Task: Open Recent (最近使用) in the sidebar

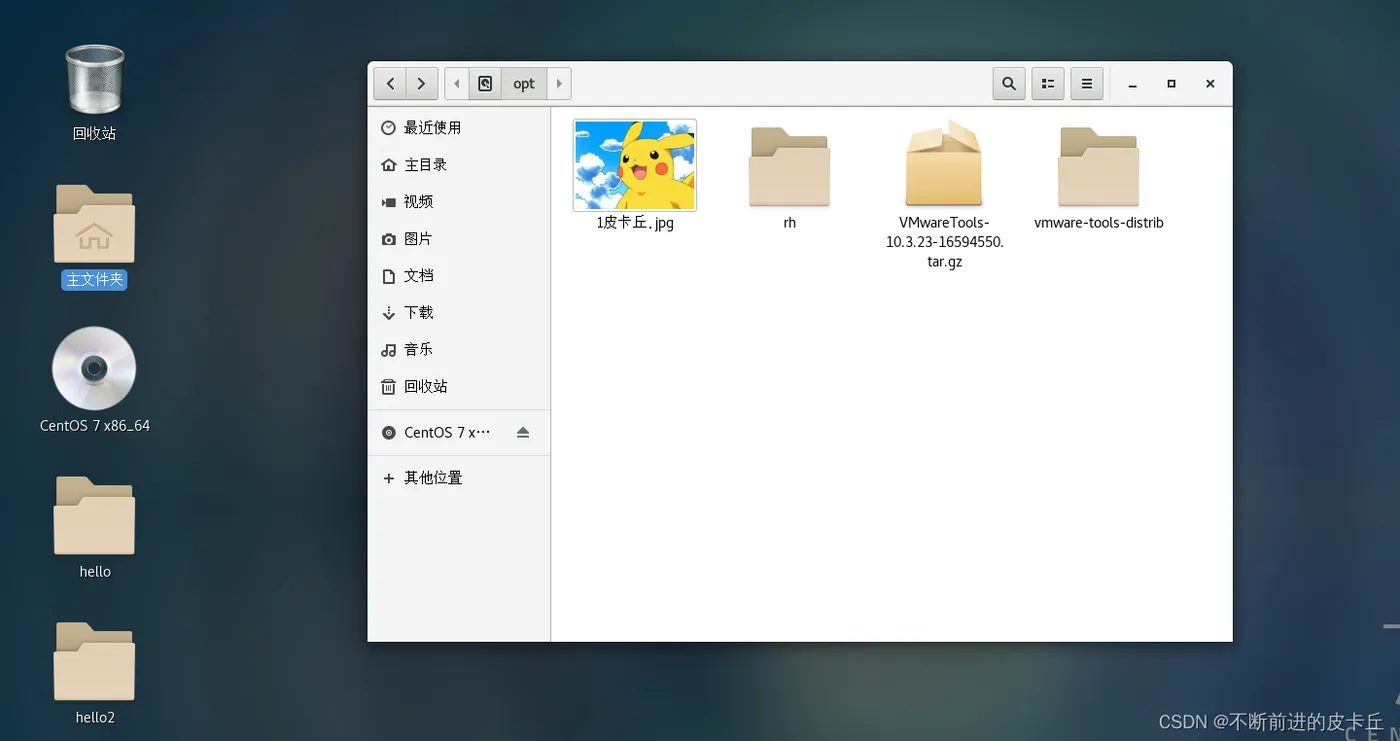Action: coord(459,128)
